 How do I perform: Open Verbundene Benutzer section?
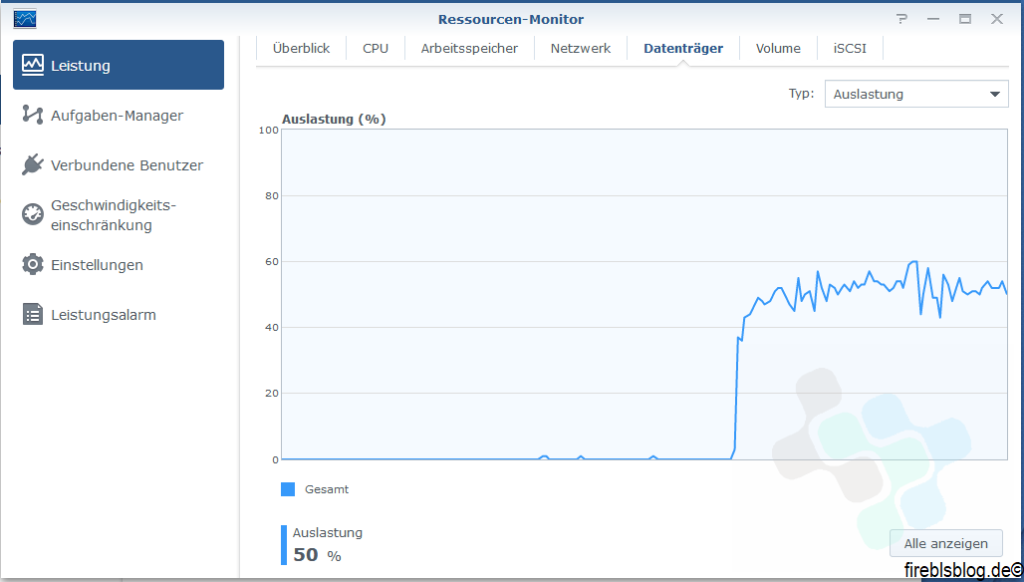coord(118,165)
